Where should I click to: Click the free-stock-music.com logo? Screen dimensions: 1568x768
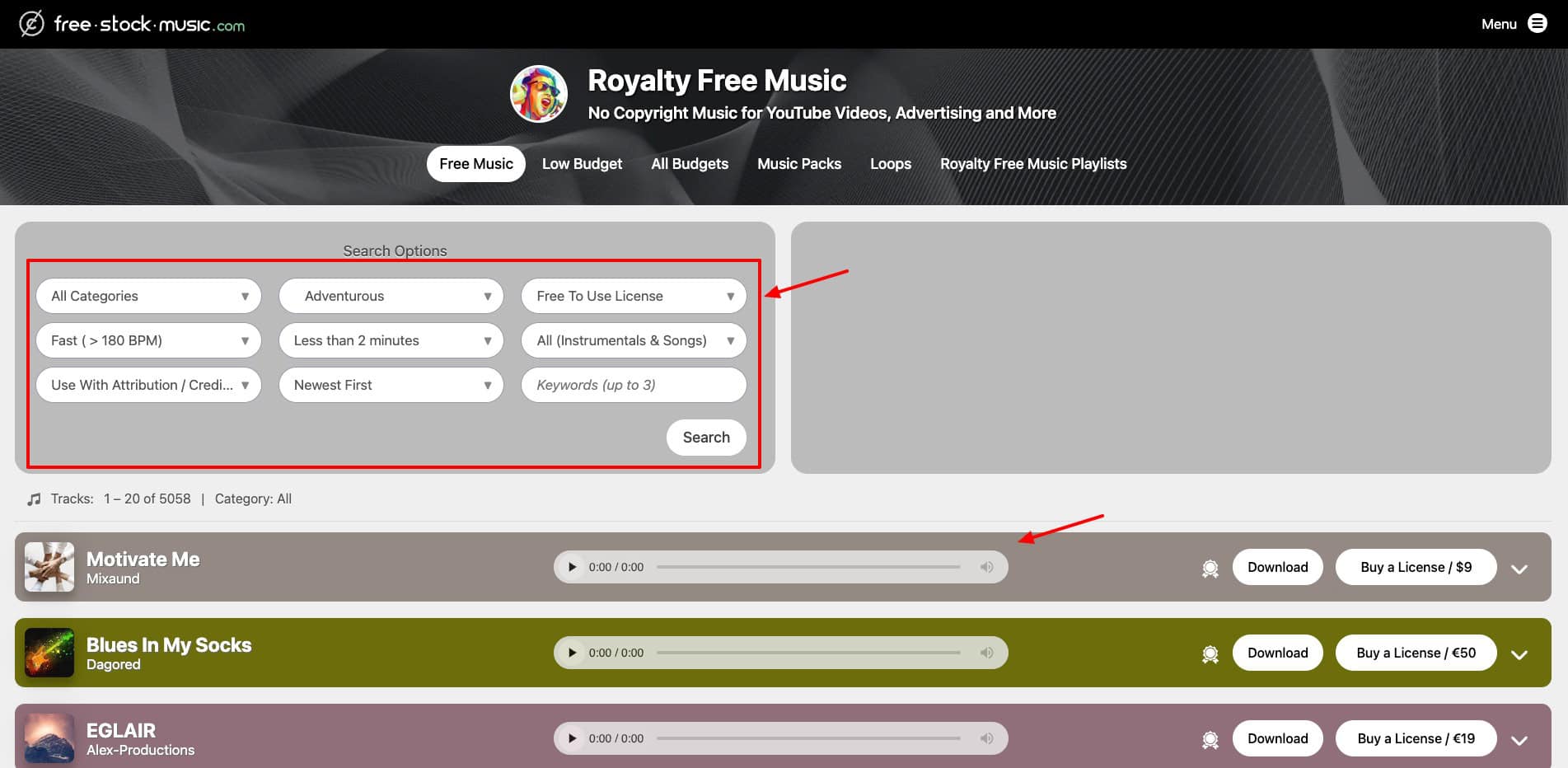point(132,24)
